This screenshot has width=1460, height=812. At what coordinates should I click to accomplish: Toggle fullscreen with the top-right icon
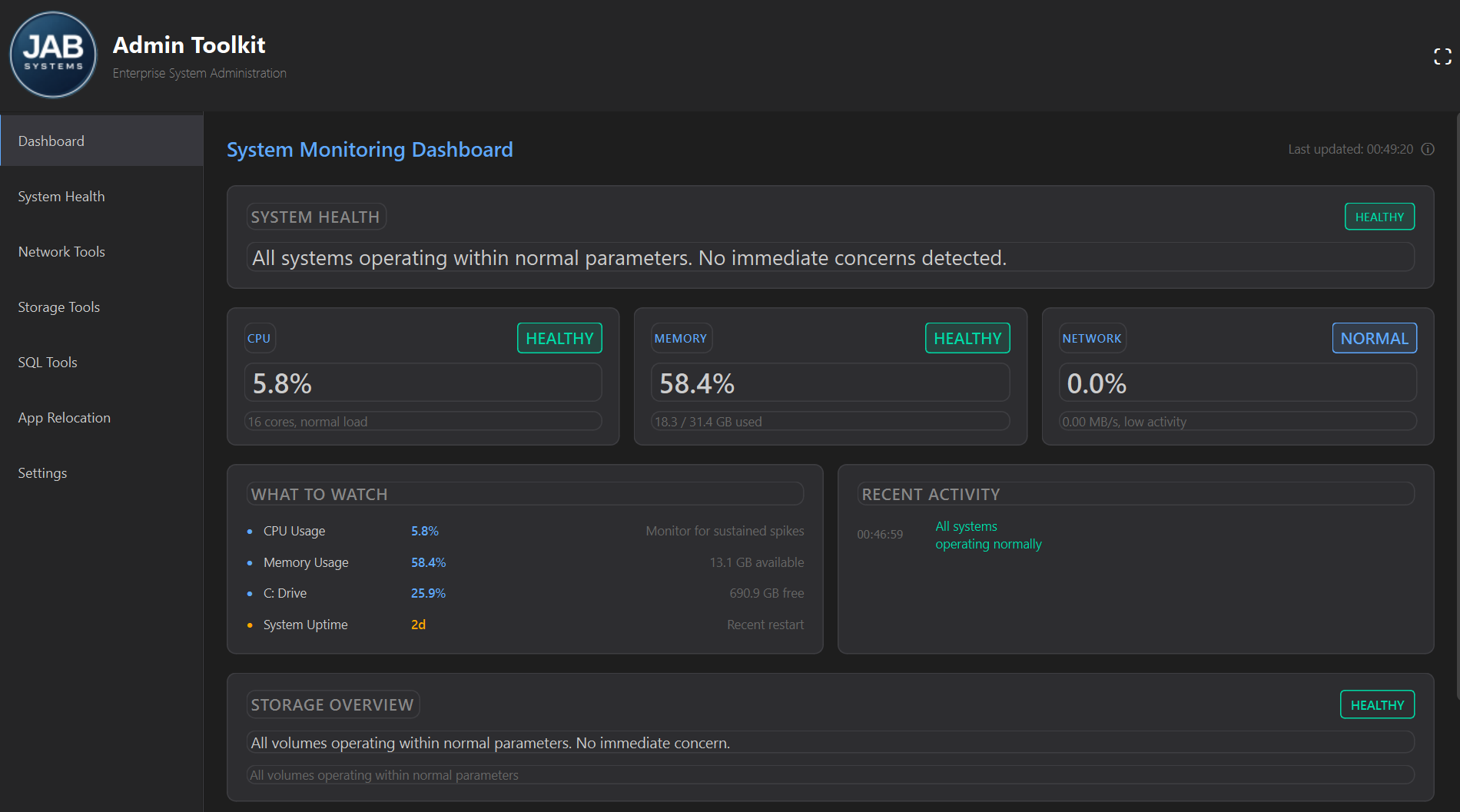1442,55
